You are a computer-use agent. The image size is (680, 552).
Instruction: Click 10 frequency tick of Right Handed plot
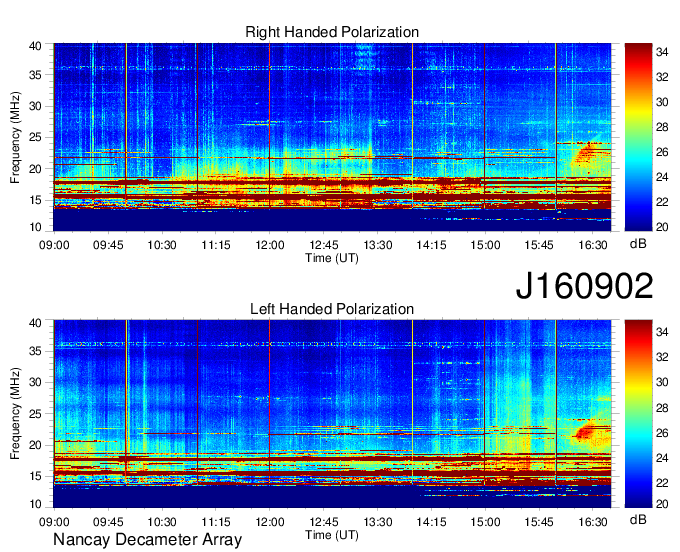(36, 227)
